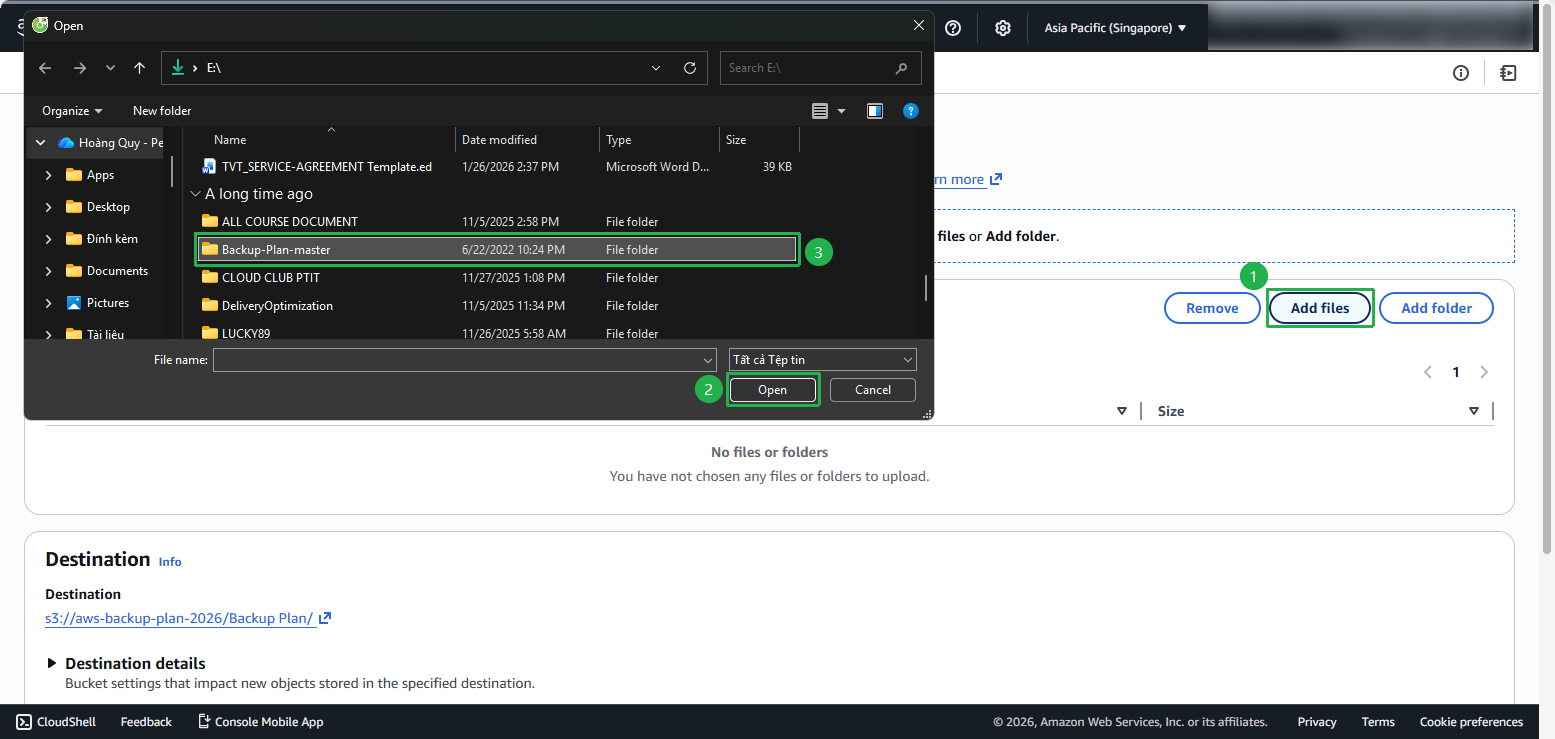Go to next page of files list
The image size is (1555, 739).
click(1484, 372)
